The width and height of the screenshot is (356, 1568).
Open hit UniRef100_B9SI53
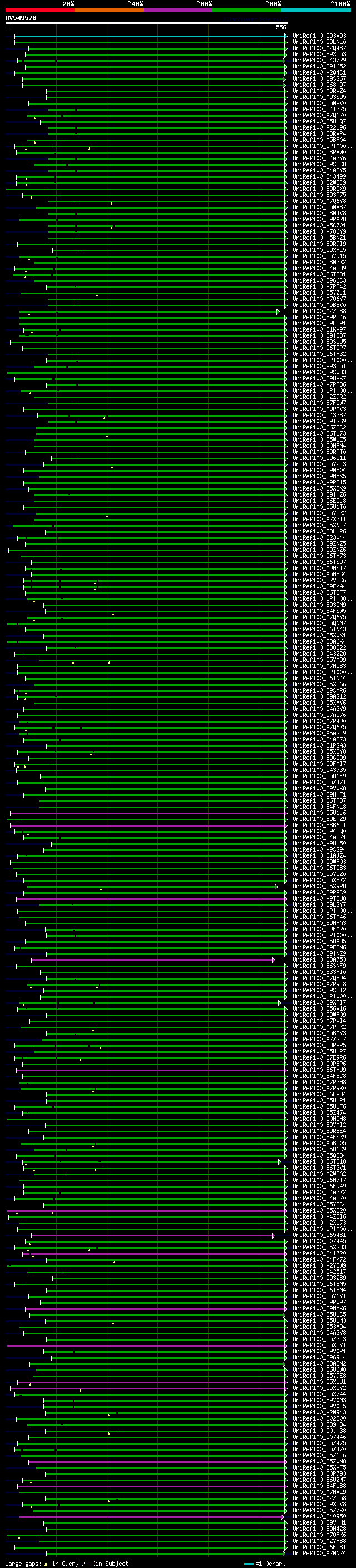(x=319, y=54)
